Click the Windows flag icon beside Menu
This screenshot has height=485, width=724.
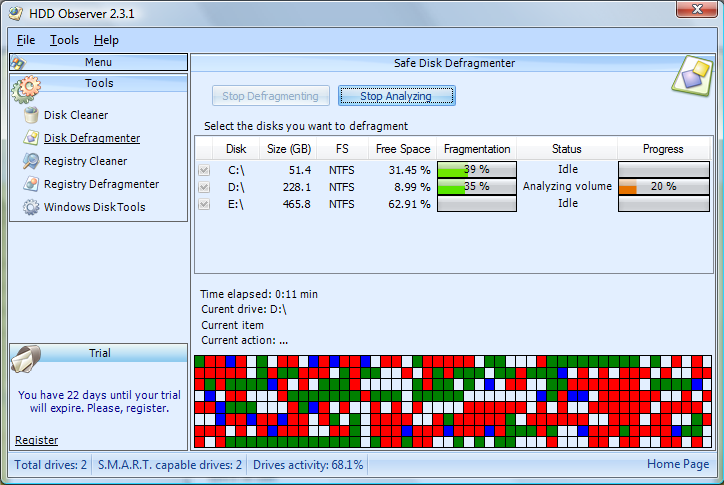[19, 63]
